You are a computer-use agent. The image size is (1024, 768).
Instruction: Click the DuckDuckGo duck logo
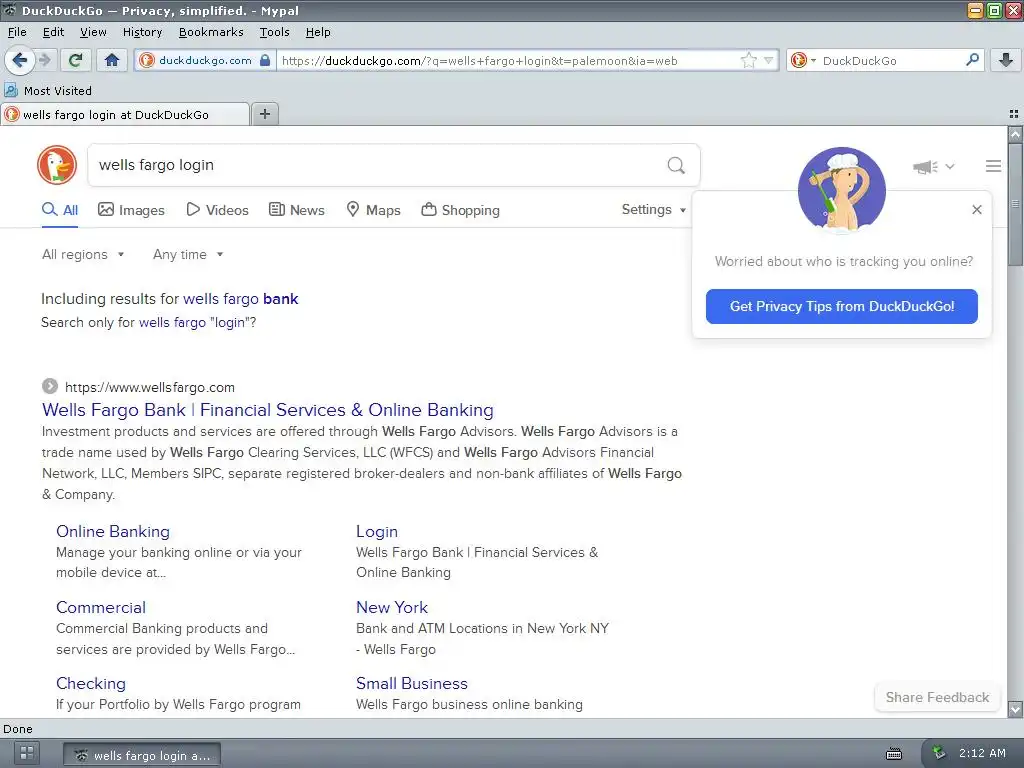tap(57, 165)
